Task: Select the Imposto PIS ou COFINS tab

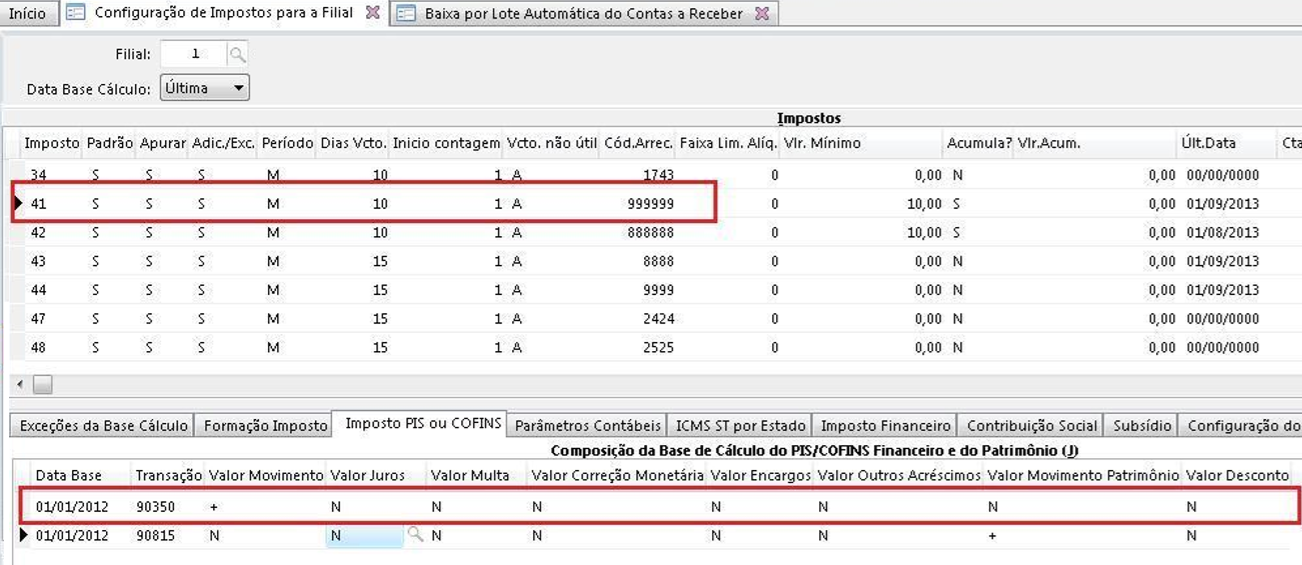Action: pyautogui.click(x=422, y=423)
